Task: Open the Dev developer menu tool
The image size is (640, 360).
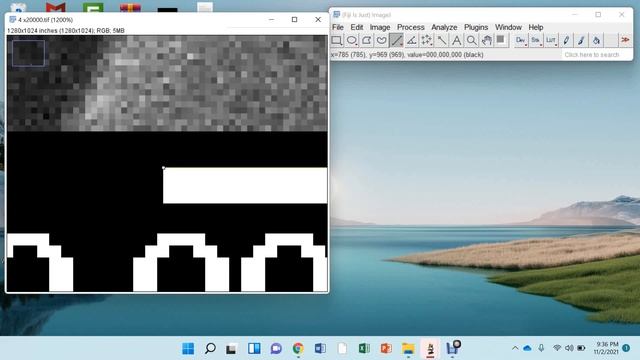Action: pos(520,40)
